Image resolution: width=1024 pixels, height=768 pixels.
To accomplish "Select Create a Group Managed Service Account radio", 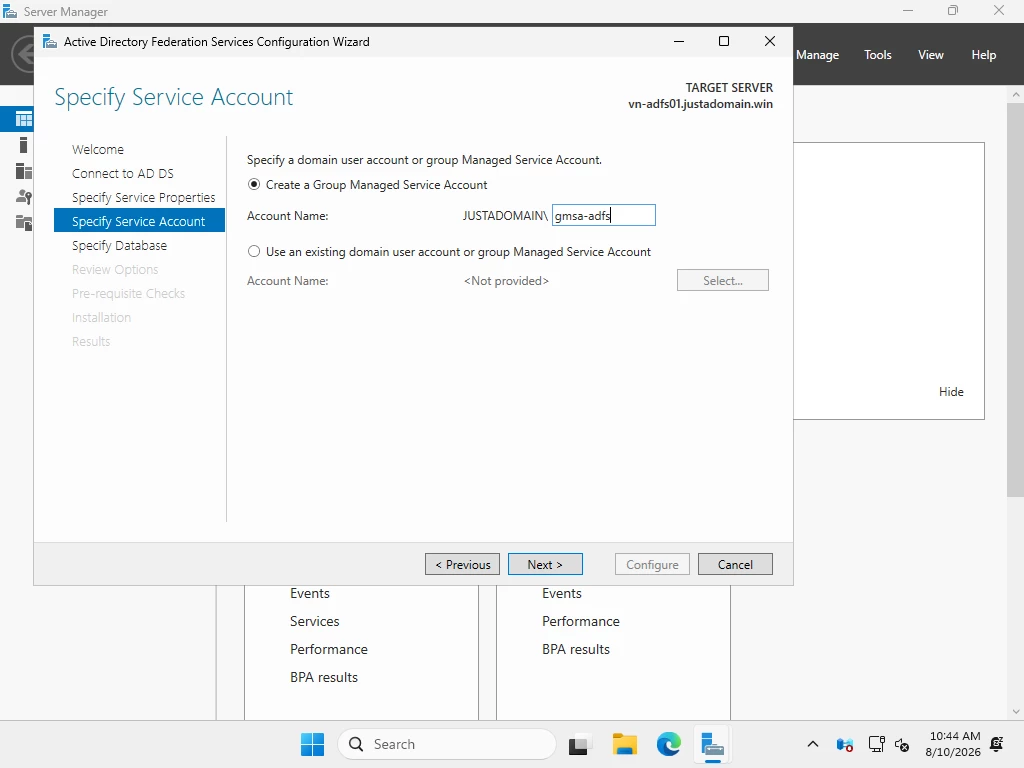I will (254, 185).
